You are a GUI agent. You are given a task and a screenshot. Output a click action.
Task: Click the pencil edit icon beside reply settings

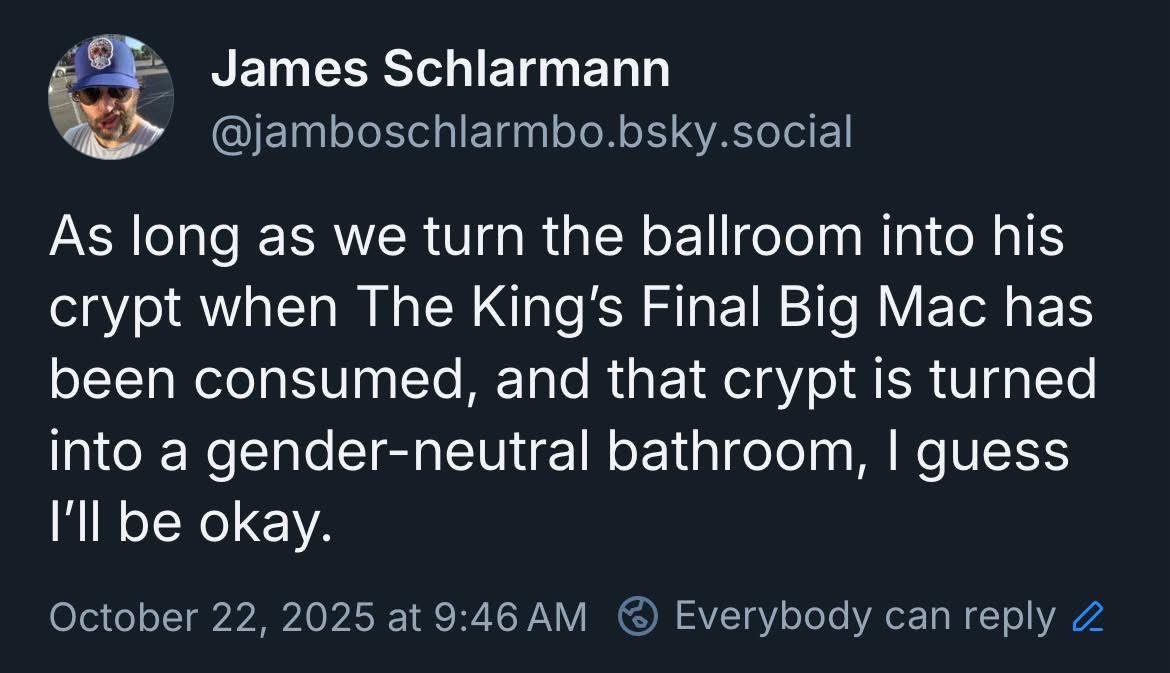[x=1083, y=617]
